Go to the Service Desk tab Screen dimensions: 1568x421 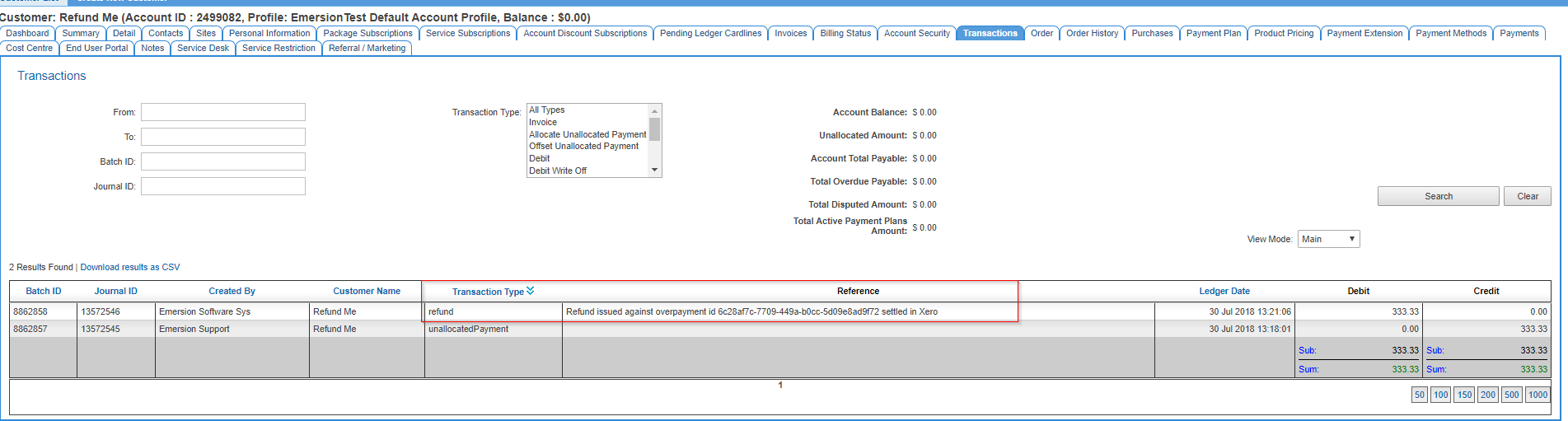coord(203,49)
